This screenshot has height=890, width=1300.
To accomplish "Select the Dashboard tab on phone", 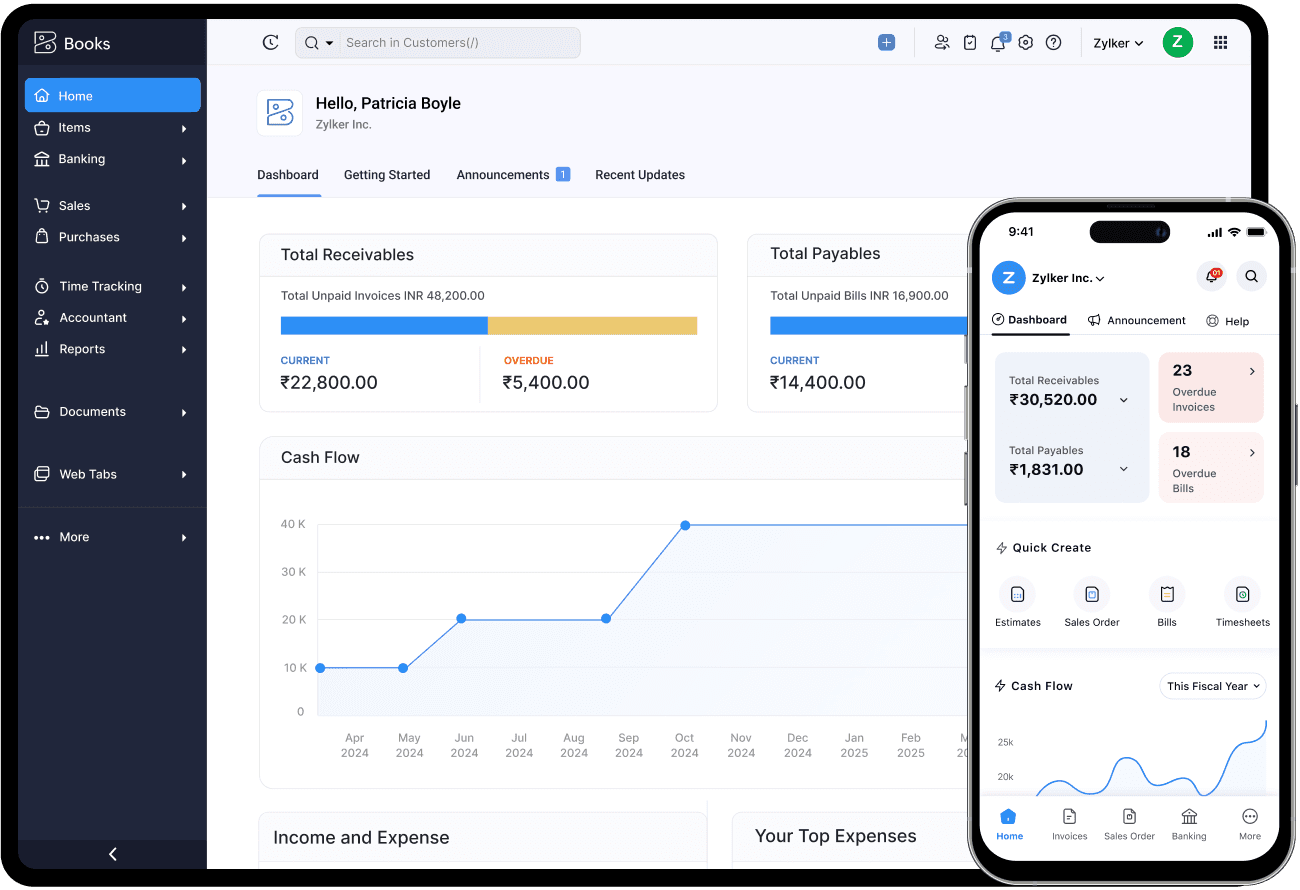I will point(1029,320).
